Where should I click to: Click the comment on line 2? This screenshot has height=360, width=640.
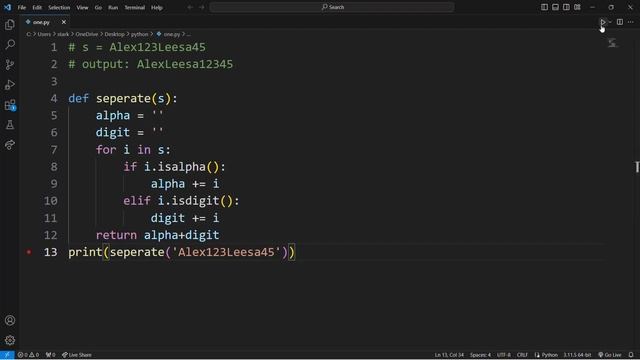[151, 64]
